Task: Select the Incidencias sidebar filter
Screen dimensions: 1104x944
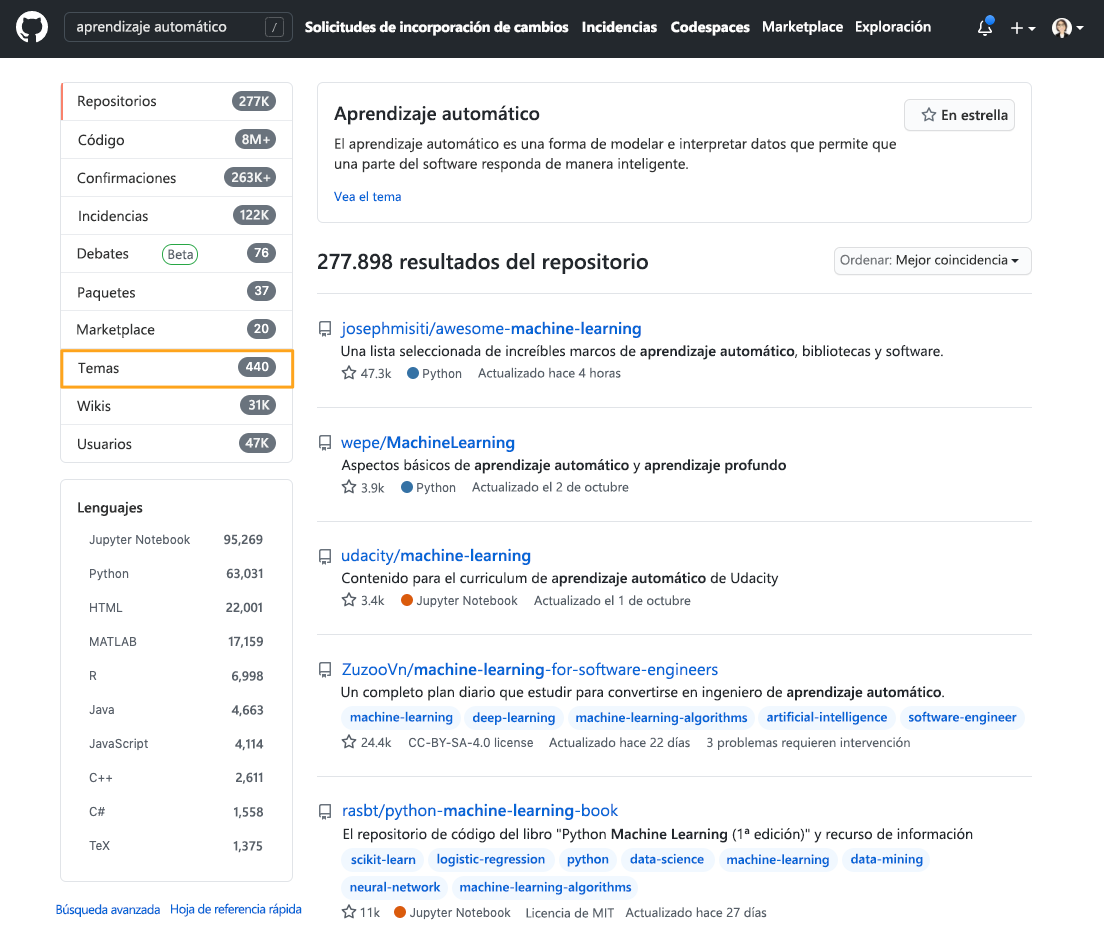Action: [x=177, y=215]
